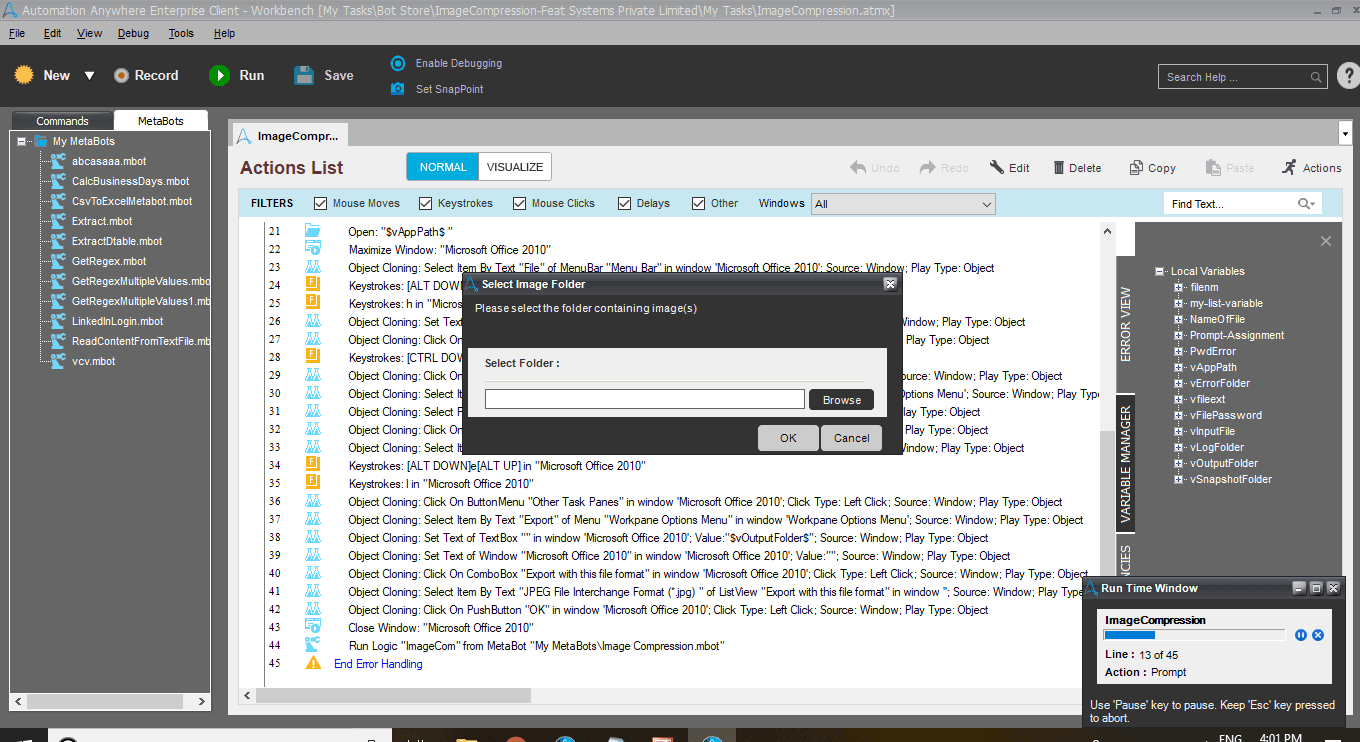
Task: Collapse the Local Variables node
Action: click(x=1160, y=271)
